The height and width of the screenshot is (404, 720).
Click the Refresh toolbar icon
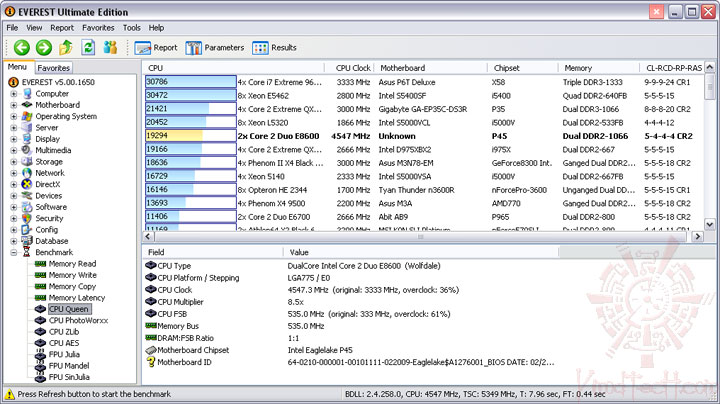(88, 47)
